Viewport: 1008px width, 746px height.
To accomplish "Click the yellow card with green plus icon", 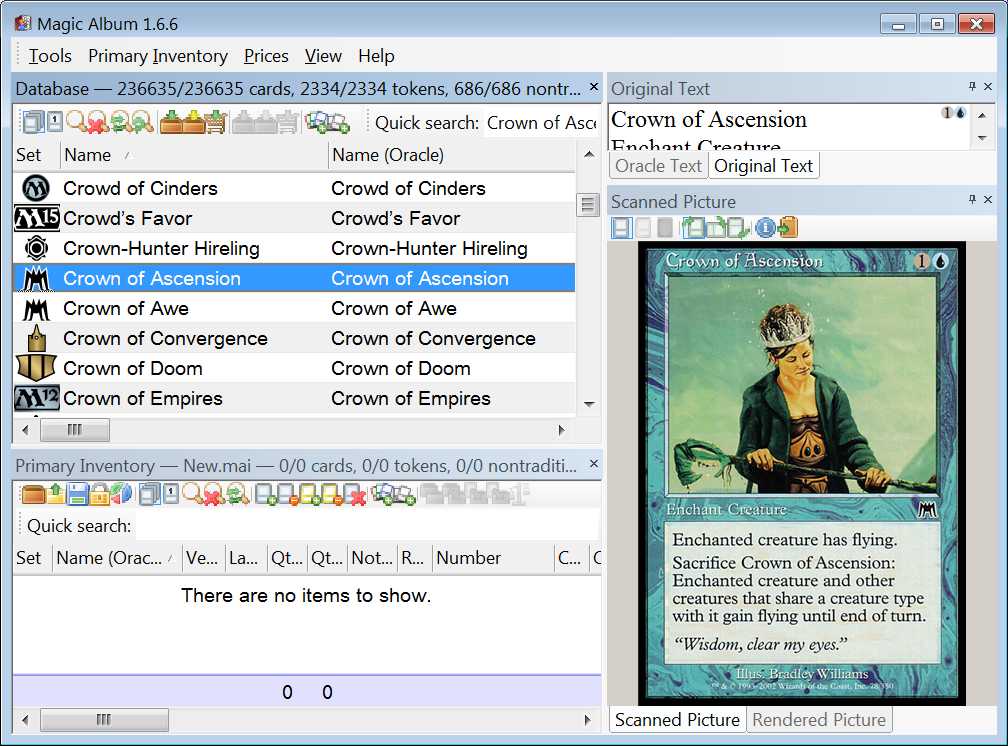I will [310, 494].
